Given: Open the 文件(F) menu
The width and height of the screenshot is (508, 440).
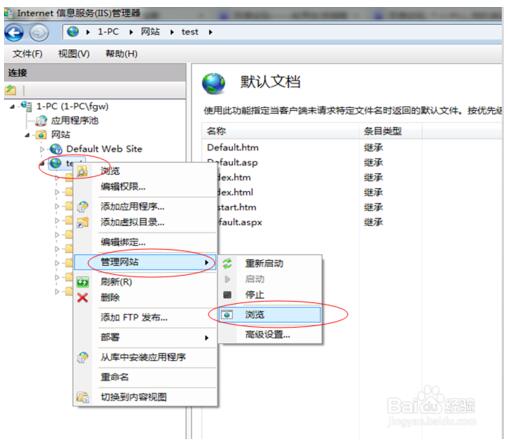Looking at the screenshot, I should (x=27, y=54).
